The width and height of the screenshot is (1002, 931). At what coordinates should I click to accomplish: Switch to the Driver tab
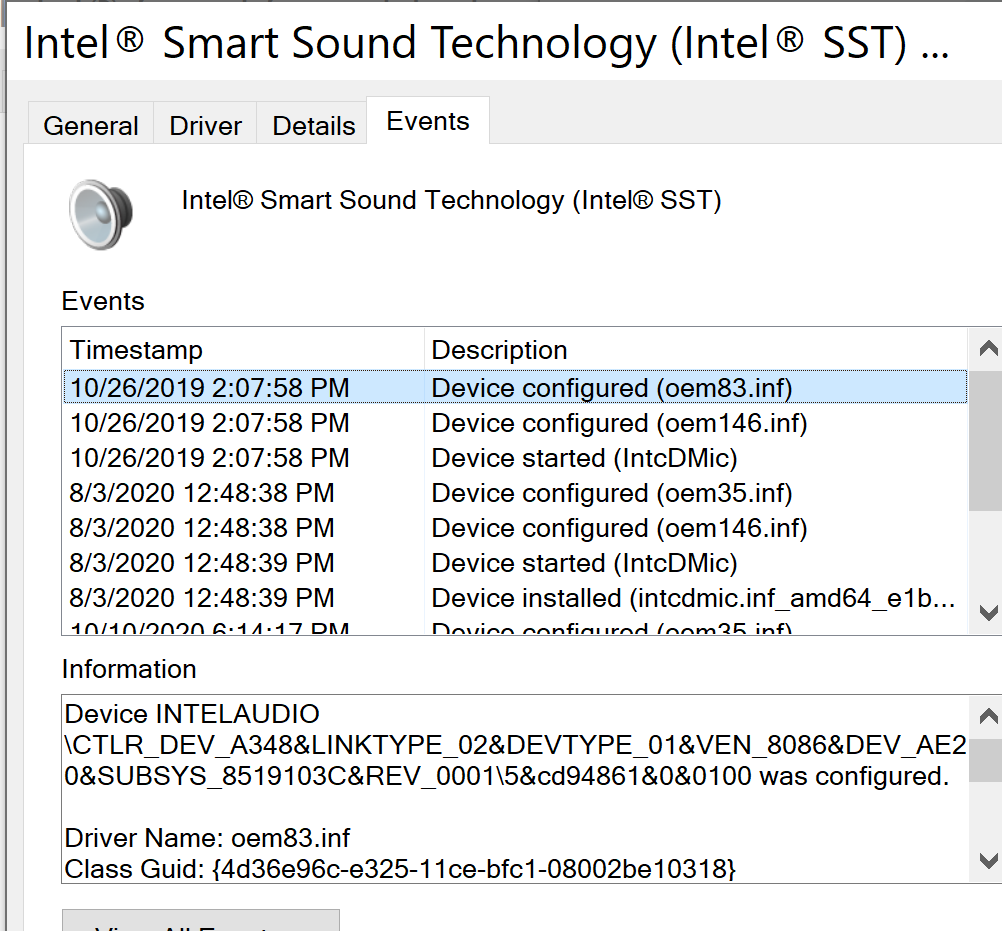[204, 124]
